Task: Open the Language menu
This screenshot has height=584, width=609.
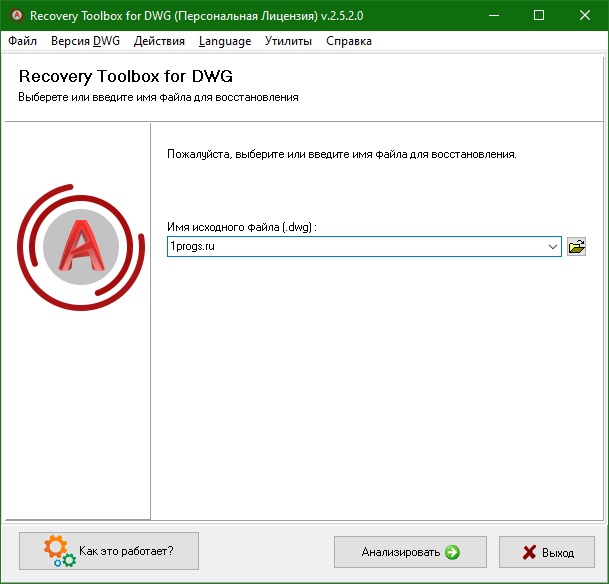Action: (225, 41)
